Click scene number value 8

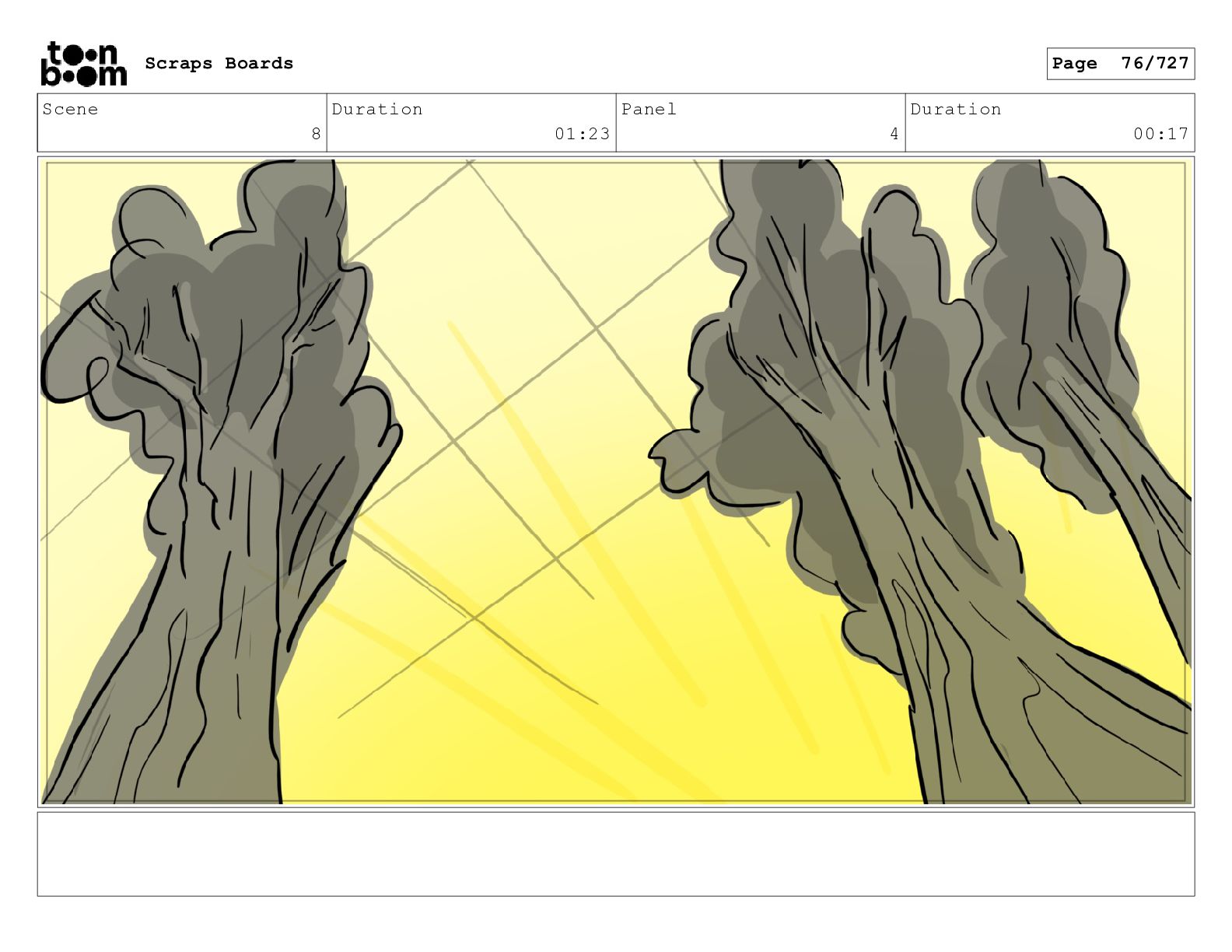[x=316, y=134]
